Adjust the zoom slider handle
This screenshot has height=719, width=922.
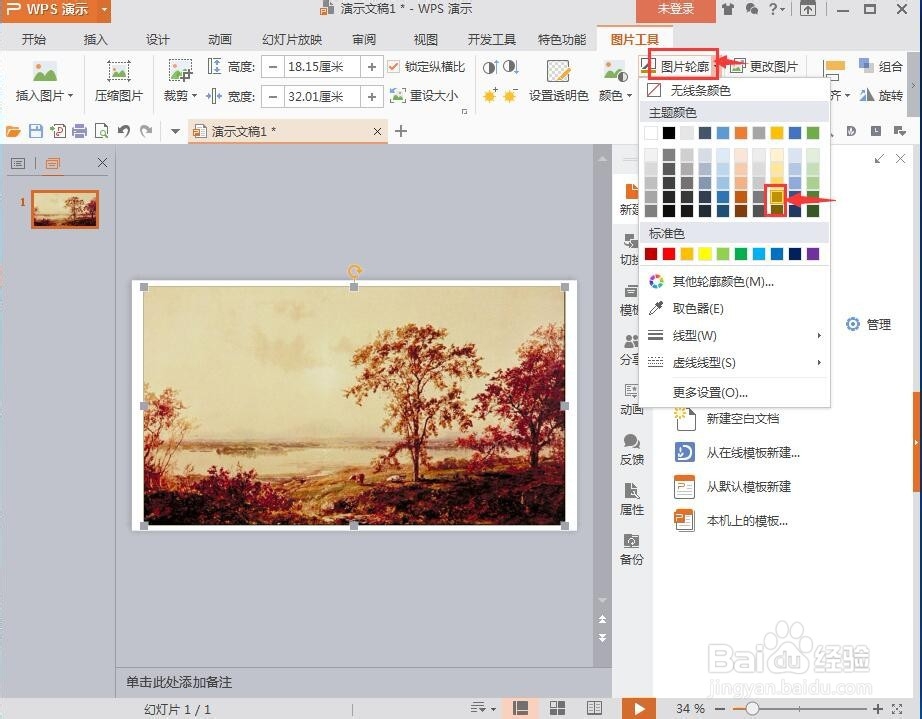(x=751, y=709)
